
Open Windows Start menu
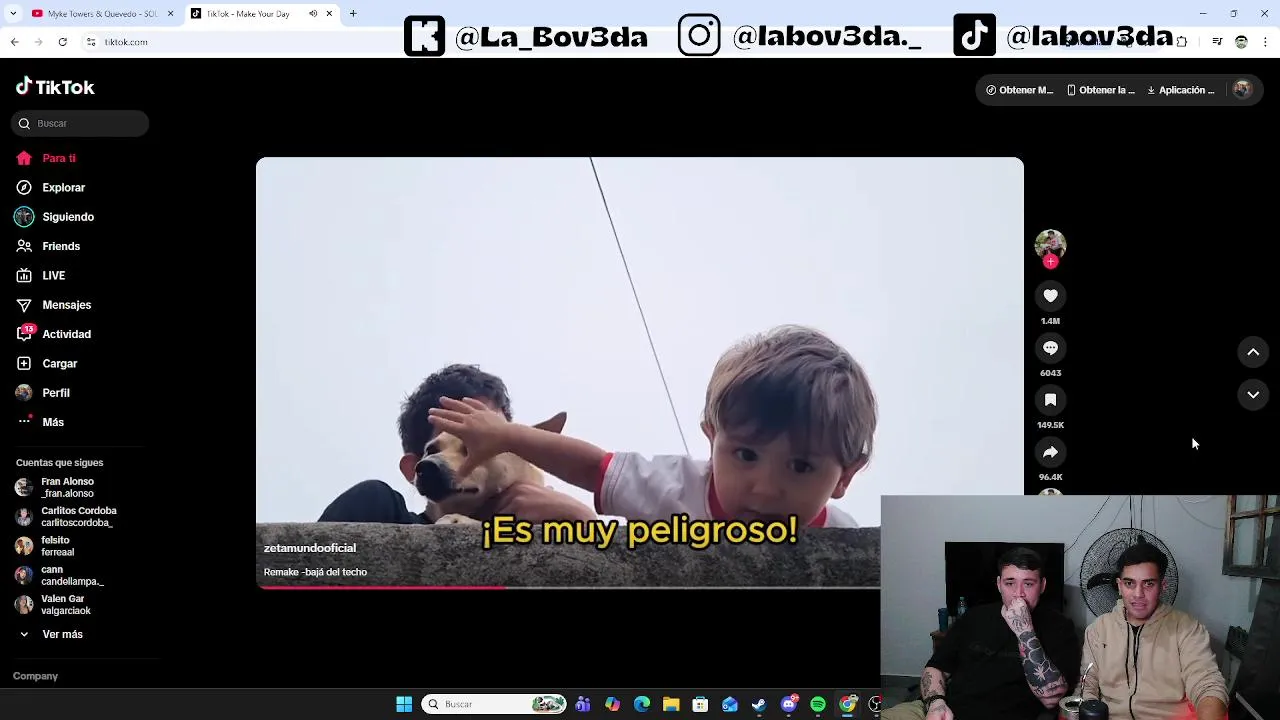click(404, 704)
